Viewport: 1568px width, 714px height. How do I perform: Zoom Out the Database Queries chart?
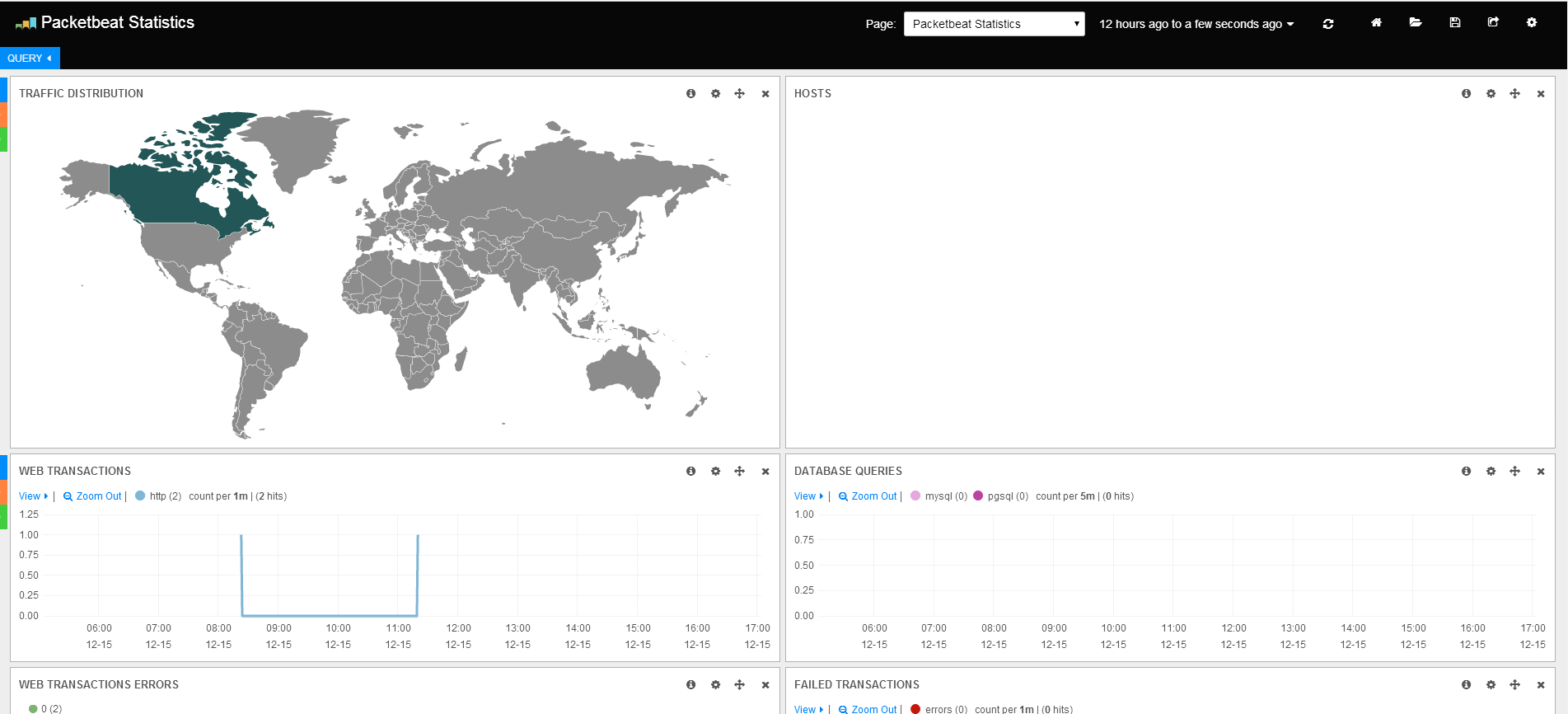pyautogui.click(x=868, y=496)
